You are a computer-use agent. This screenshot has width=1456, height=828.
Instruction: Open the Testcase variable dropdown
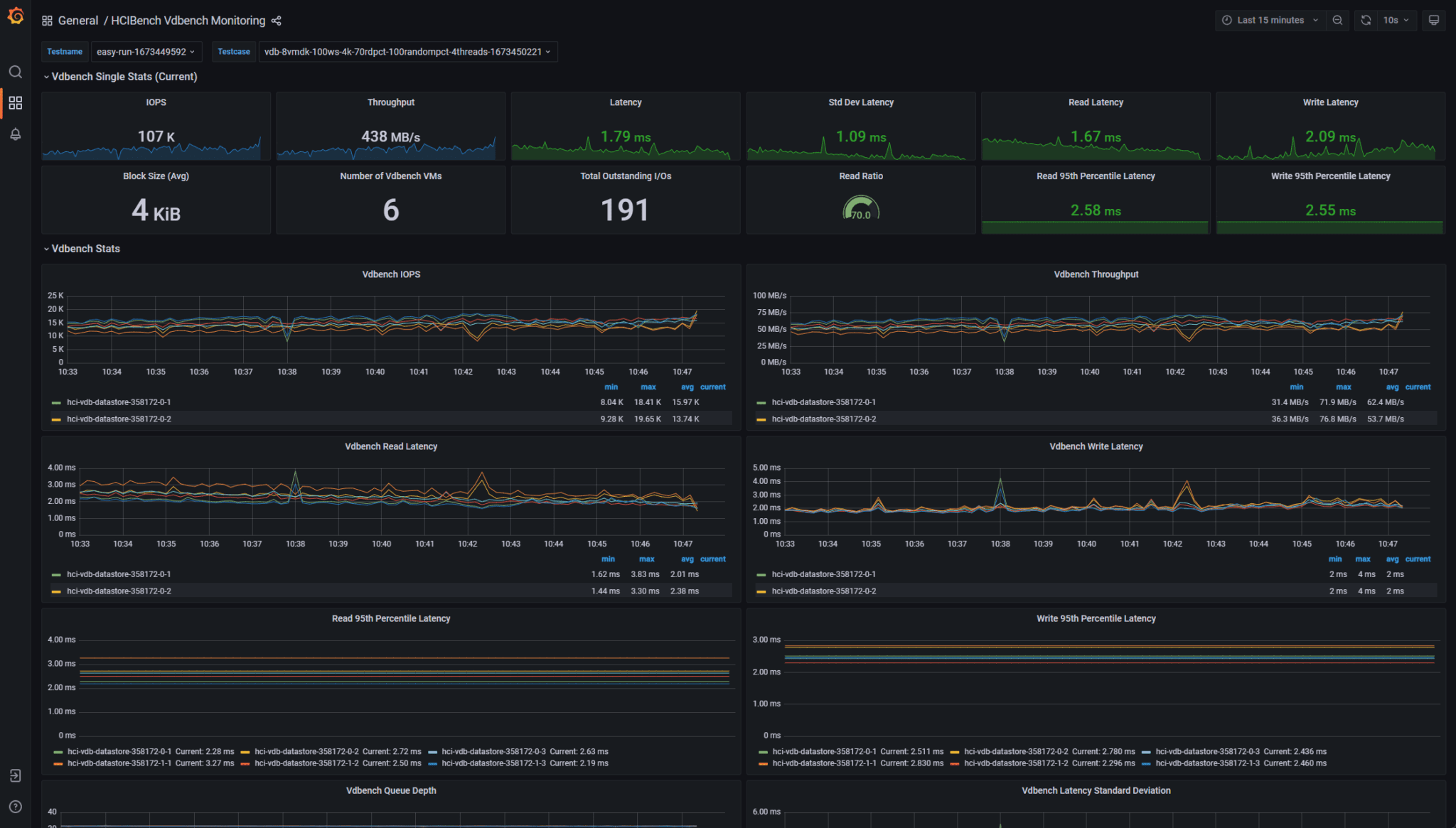click(x=407, y=51)
